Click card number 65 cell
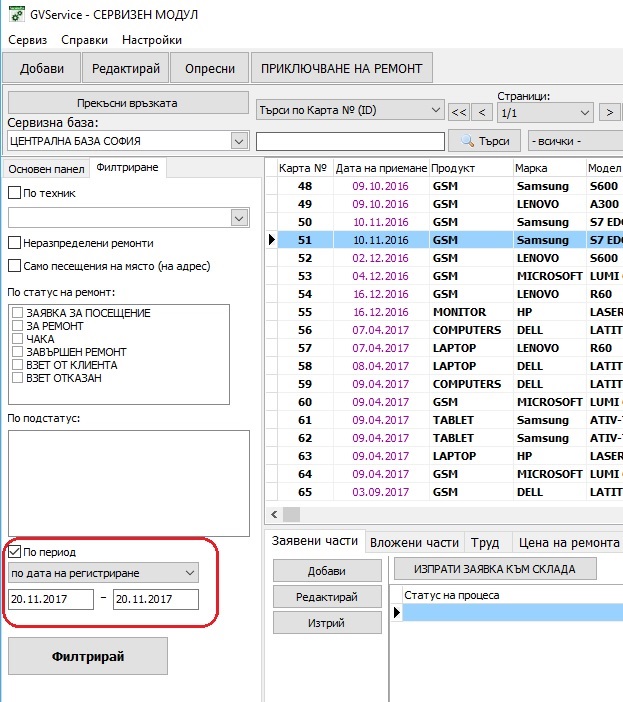 pos(305,492)
